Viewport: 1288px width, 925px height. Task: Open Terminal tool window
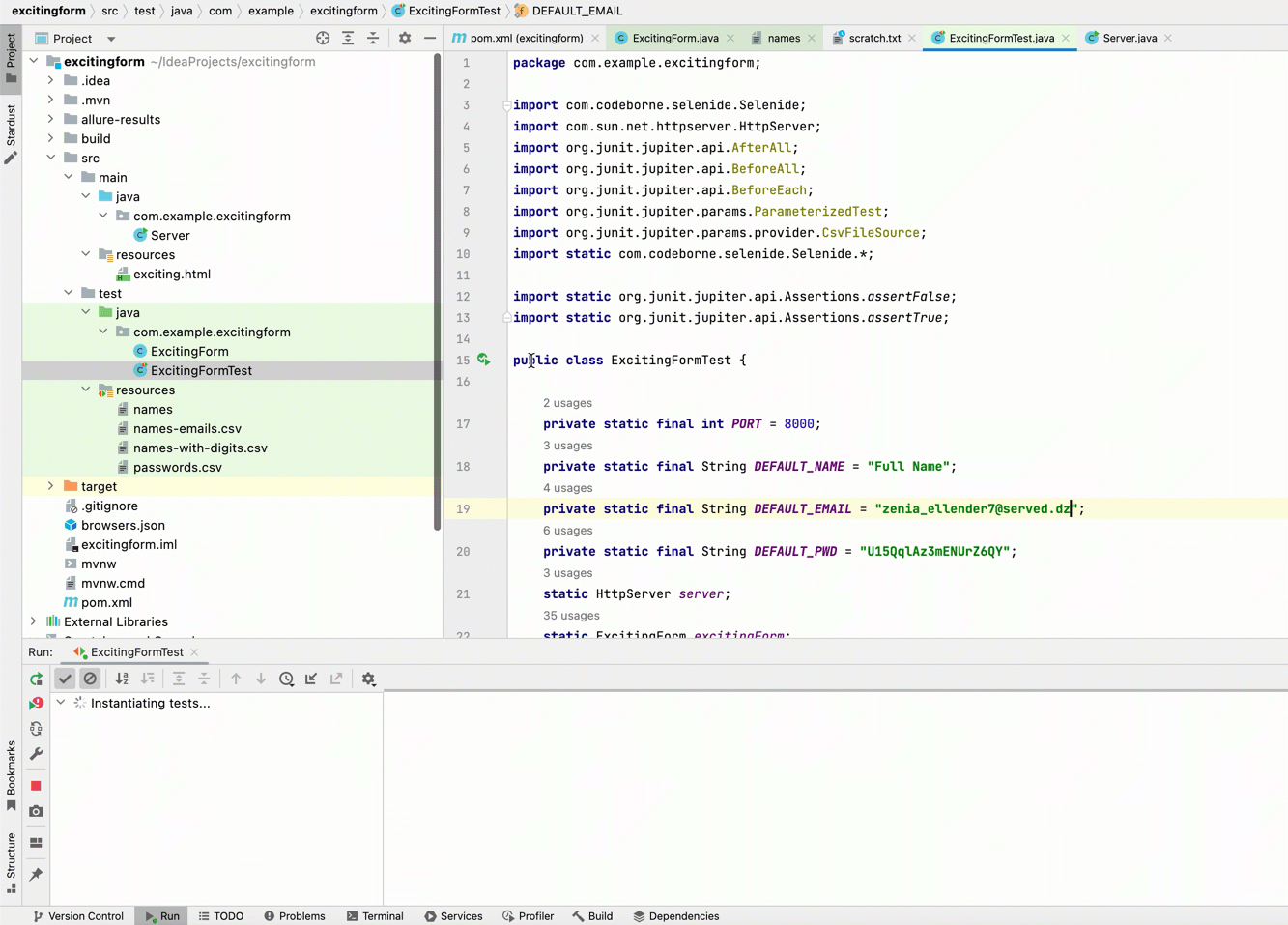point(375,916)
